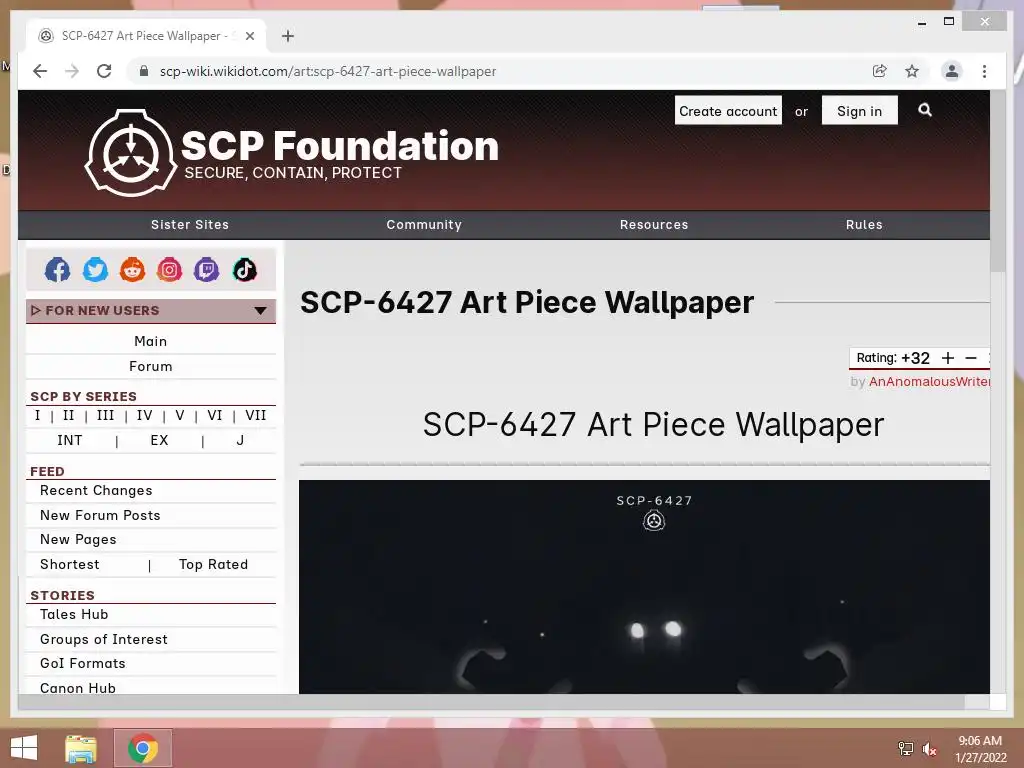Open the Community menu
The width and height of the screenshot is (1024, 768).
pyautogui.click(x=424, y=225)
